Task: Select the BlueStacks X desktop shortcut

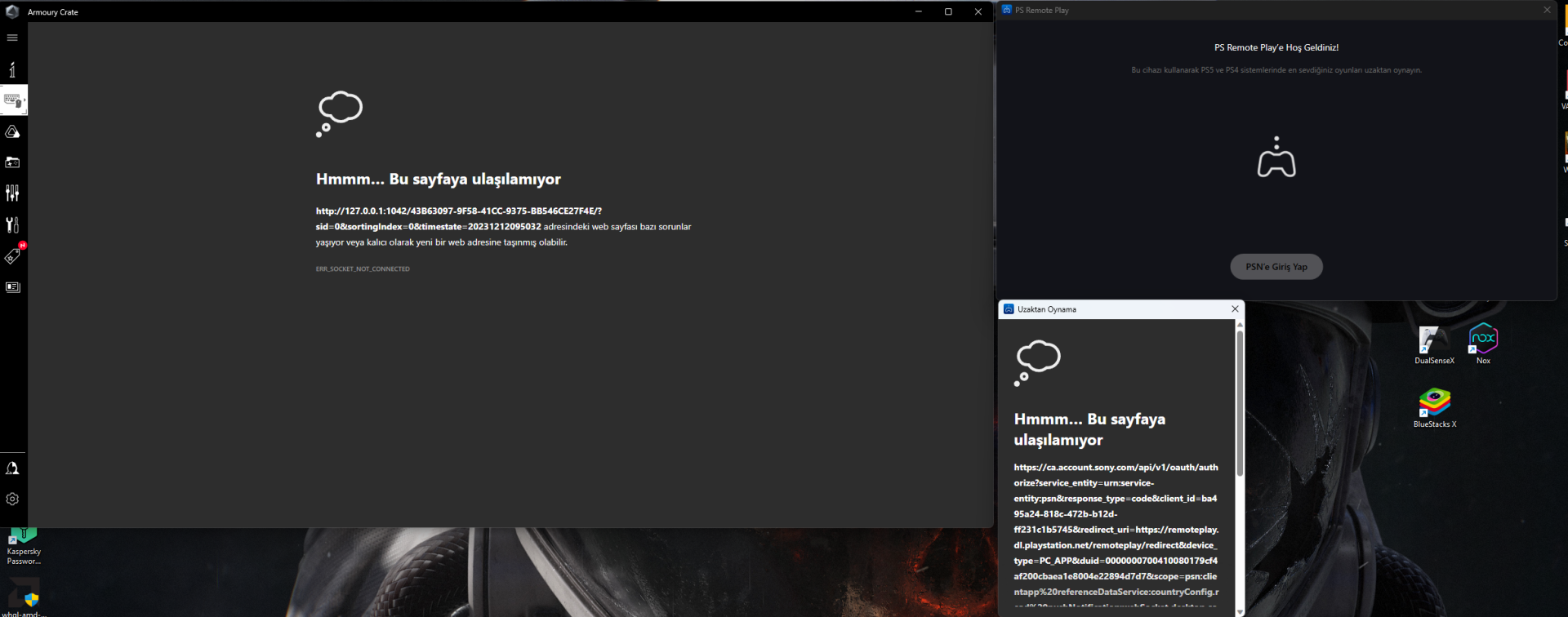Action: pos(1435,408)
